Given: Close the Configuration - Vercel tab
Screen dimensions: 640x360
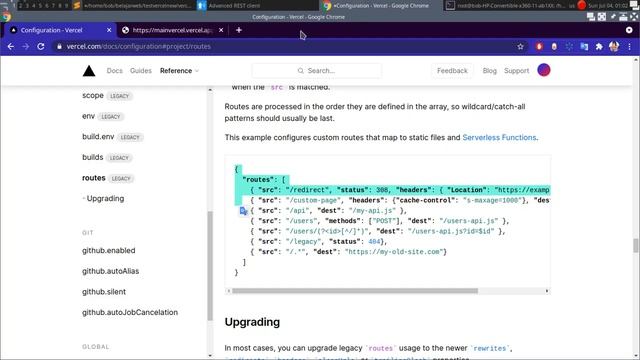Looking at the screenshot, I should click(x=109, y=30).
